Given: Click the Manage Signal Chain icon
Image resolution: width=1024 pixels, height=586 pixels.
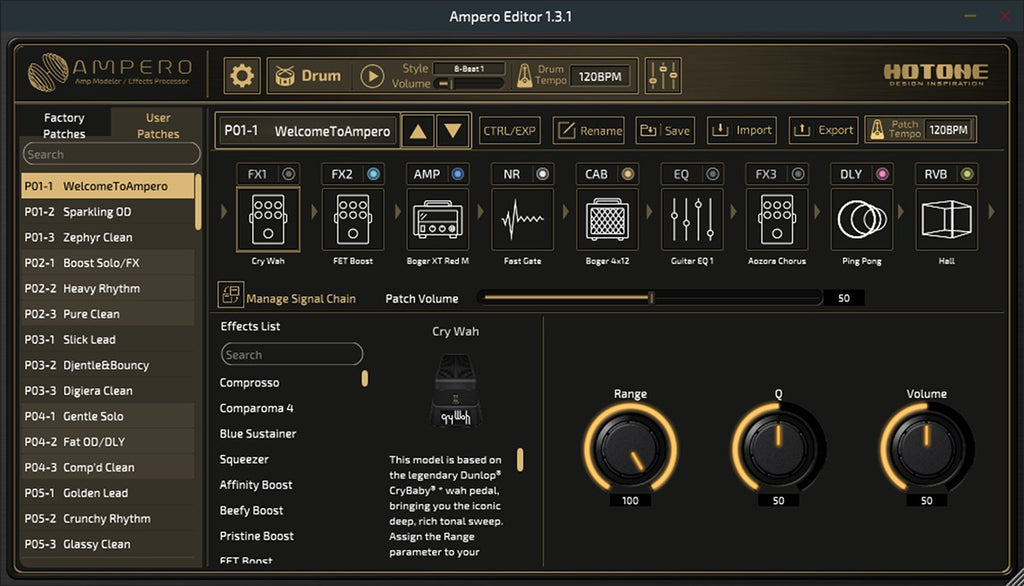Looking at the screenshot, I should (231, 295).
